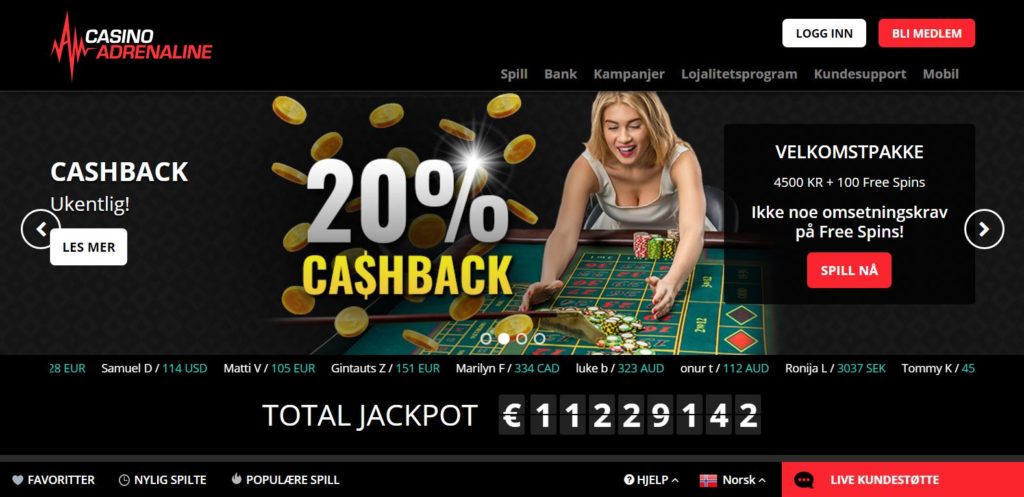
Task: Select the third carousel dot
Action: [521, 338]
